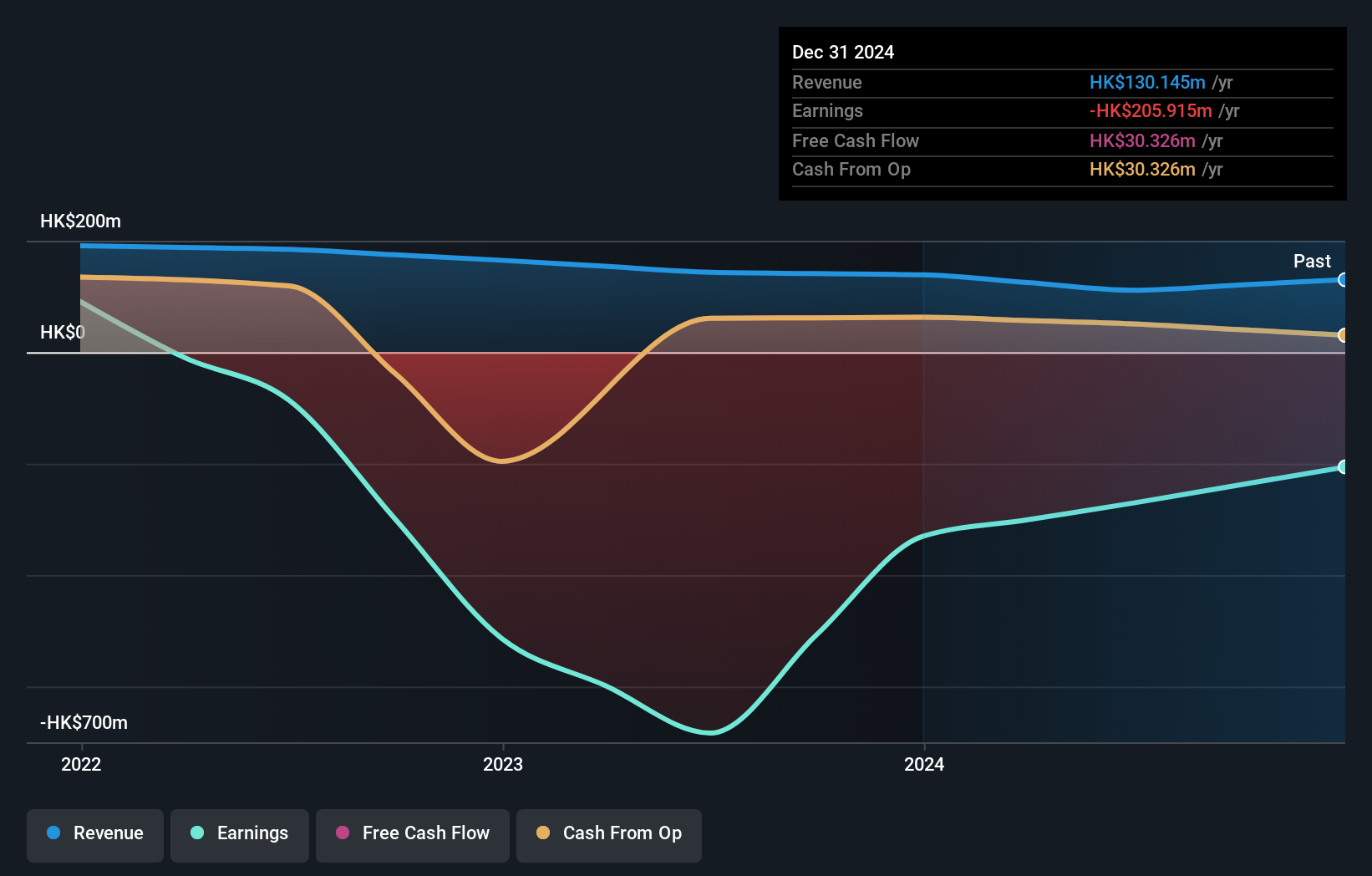
Task: Click the 2022 x-axis label
Action: (x=81, y=764)
